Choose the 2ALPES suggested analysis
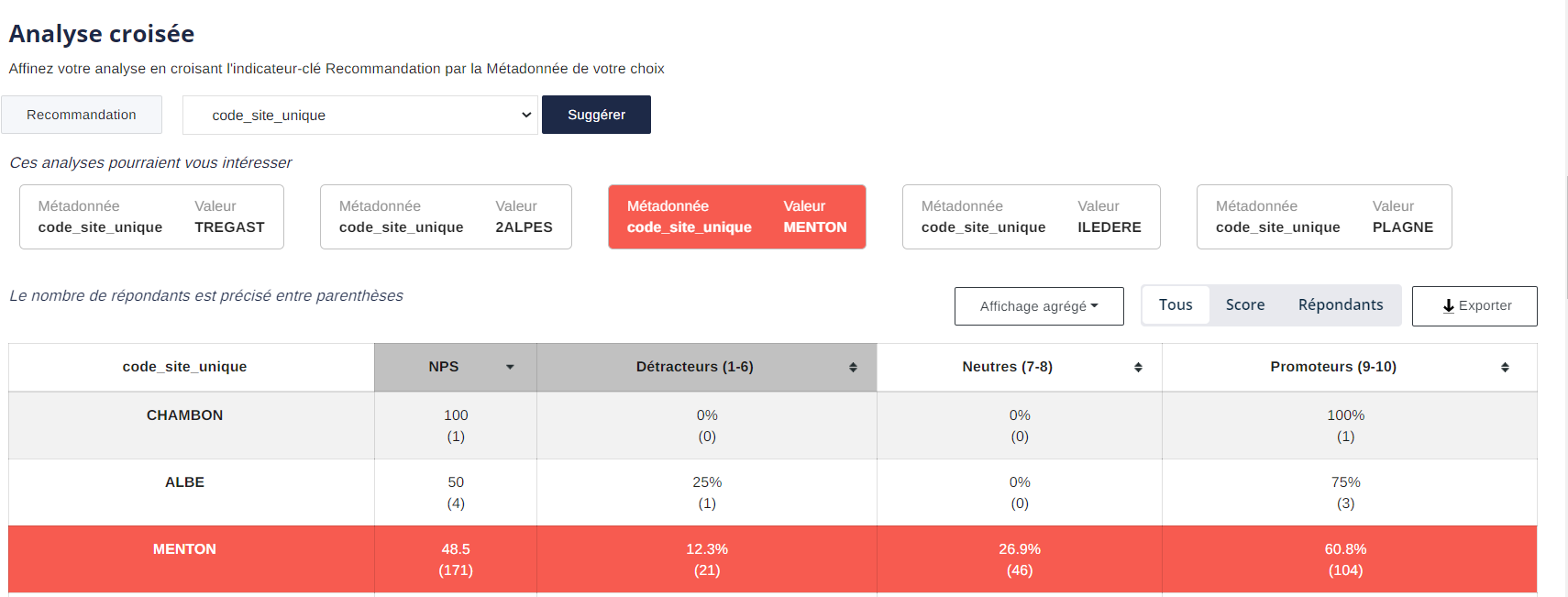This screenshot has width=1568, height=597. coord(446,217)
